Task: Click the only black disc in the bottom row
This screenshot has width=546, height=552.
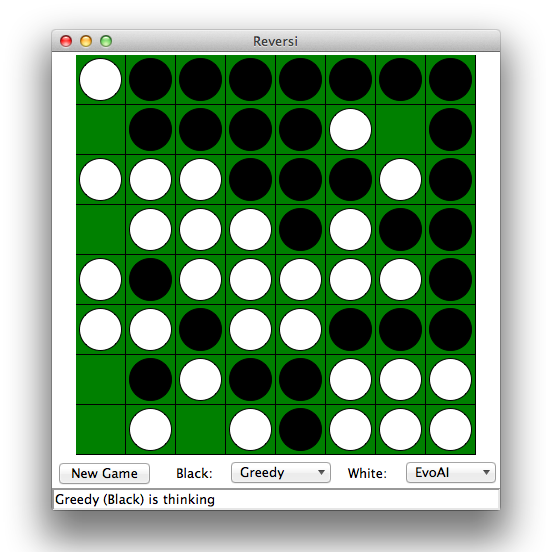Action: (x=300, y=429)
